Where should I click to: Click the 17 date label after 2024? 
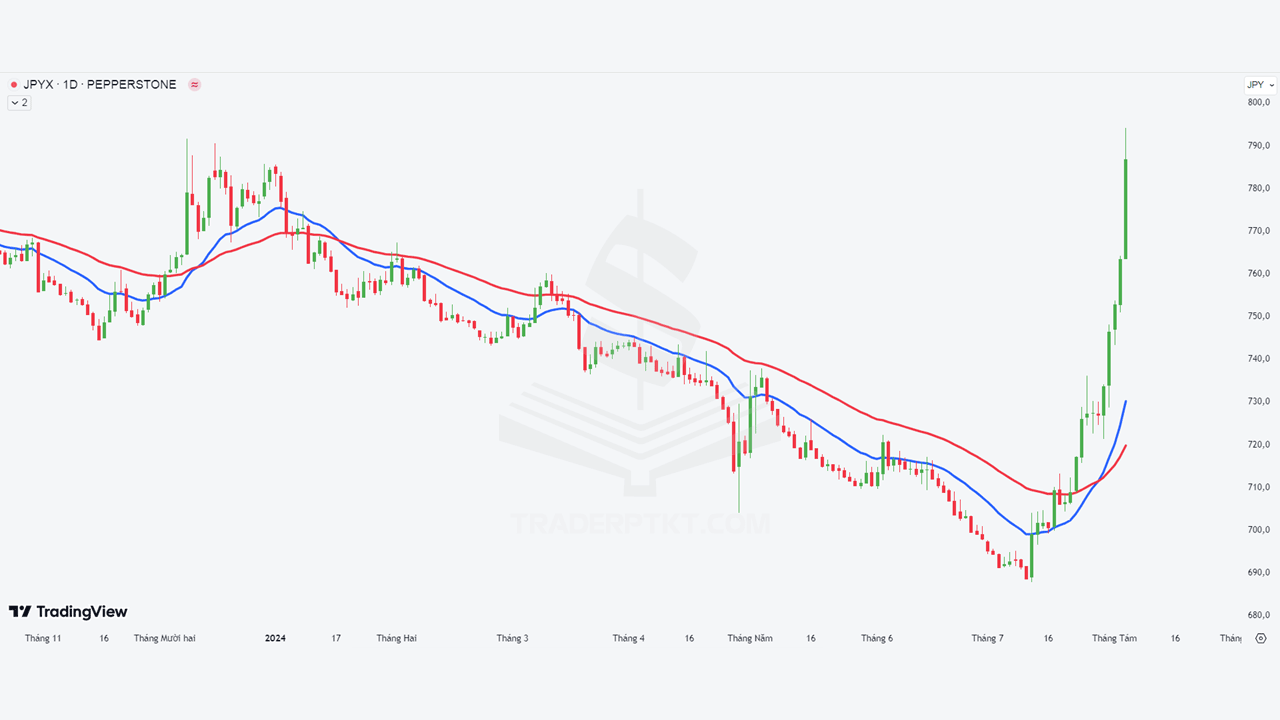coord(337,638)
